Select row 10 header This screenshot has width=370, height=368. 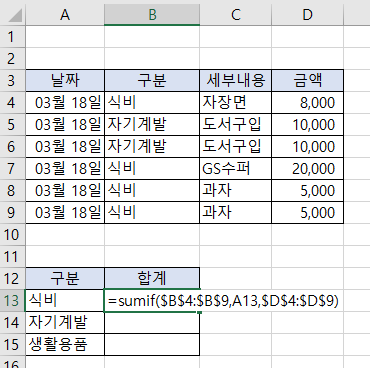point(12,235)
